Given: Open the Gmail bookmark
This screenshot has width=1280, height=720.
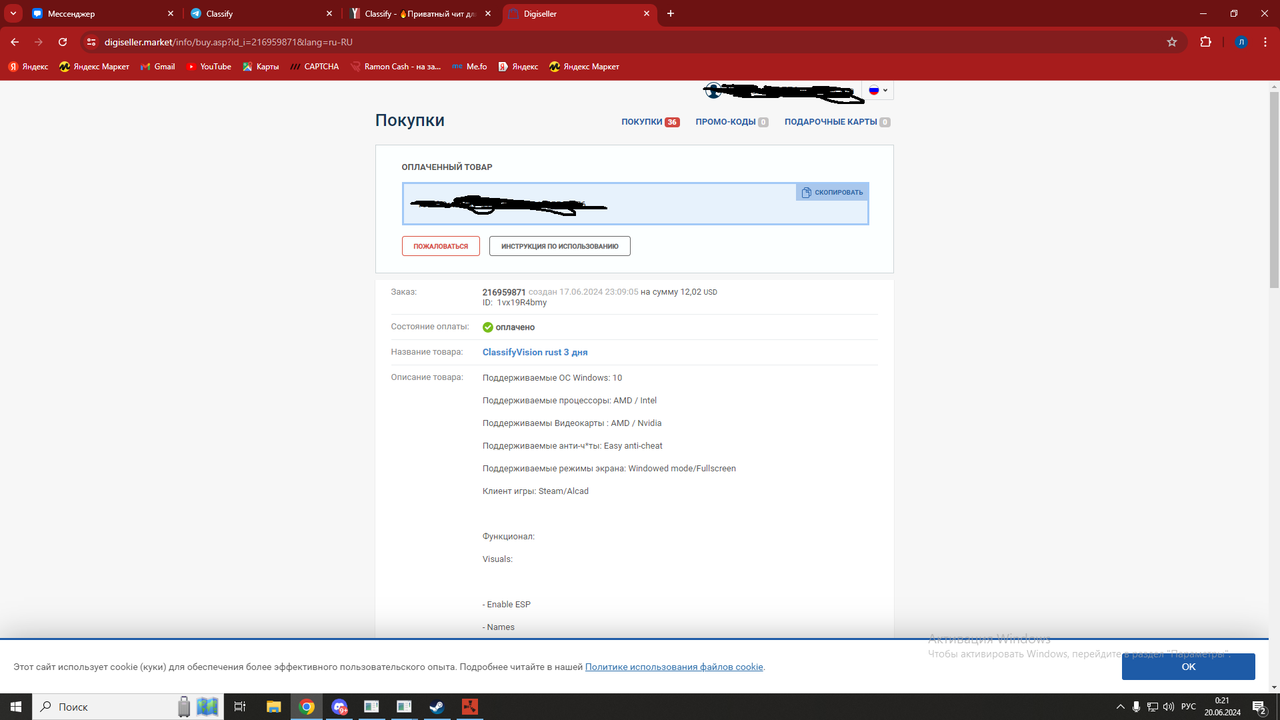Looking at the screenshot, I should coord(158,67).
